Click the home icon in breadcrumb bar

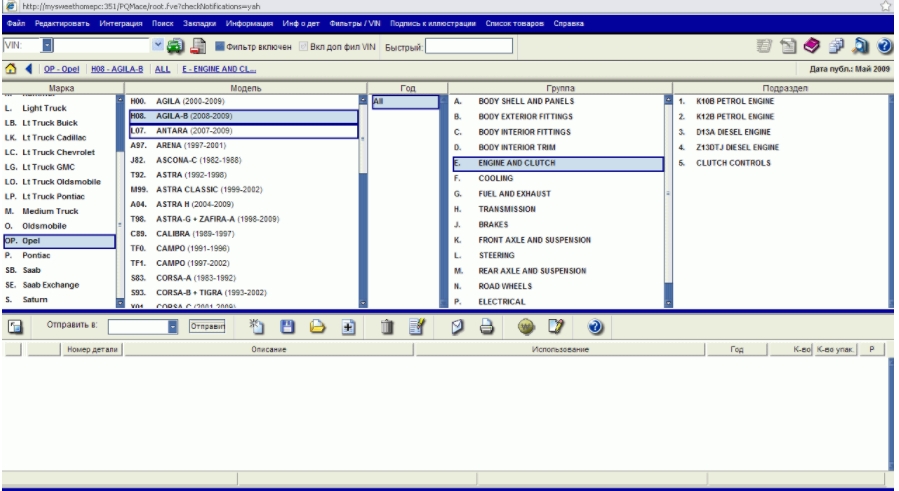tap(10, 69)
